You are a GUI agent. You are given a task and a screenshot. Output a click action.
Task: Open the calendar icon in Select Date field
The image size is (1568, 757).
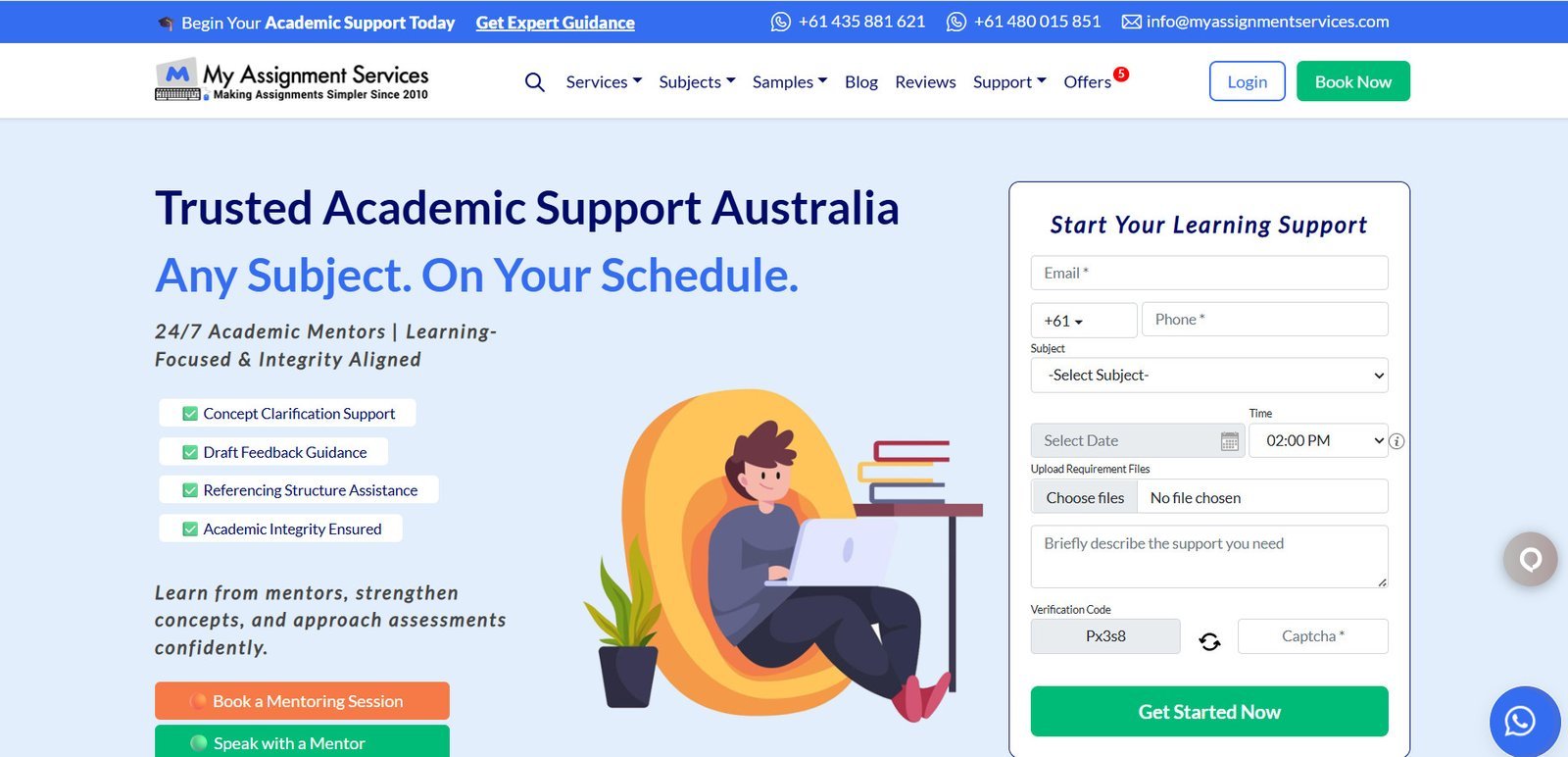pos(1230,441)
